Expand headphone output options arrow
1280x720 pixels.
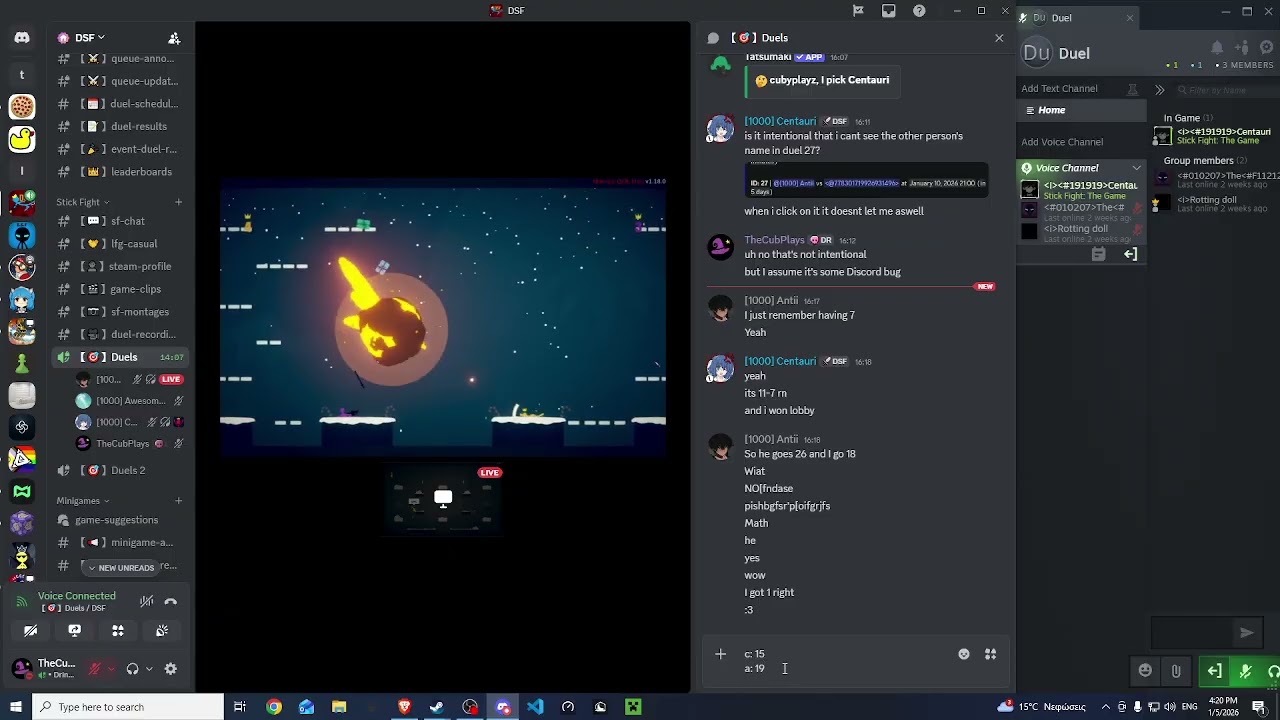coord(149,669)
